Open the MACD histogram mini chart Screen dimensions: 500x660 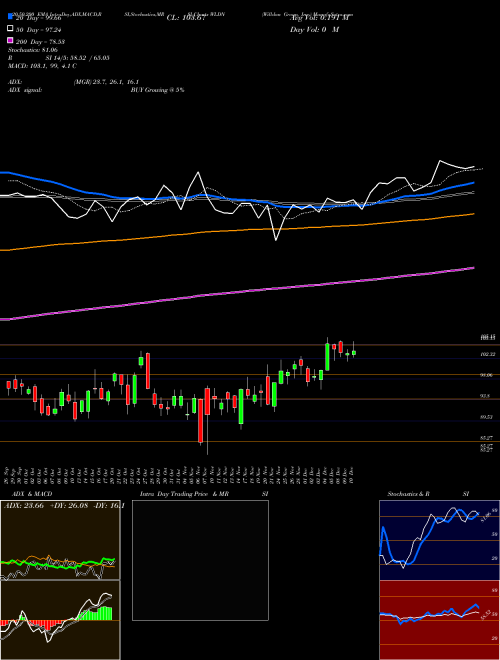coord(60,620)
